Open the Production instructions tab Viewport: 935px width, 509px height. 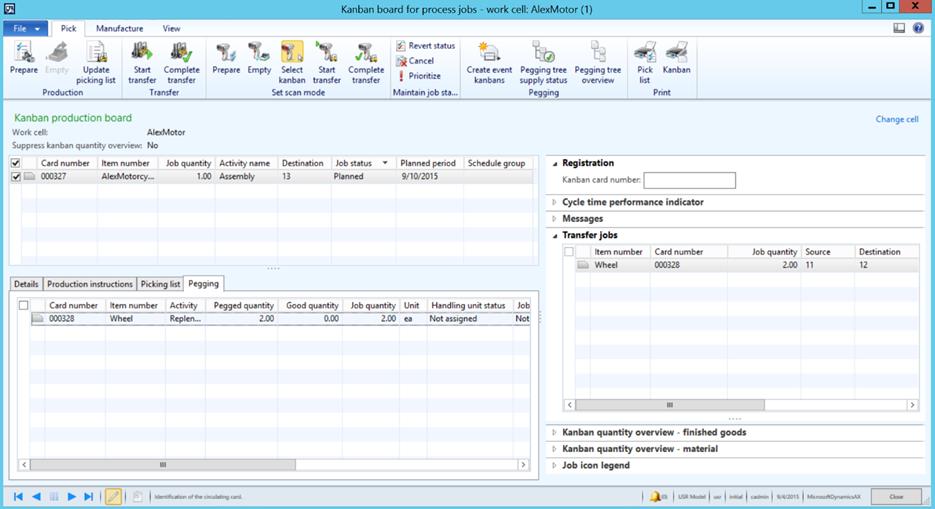(x=90, y=284)
